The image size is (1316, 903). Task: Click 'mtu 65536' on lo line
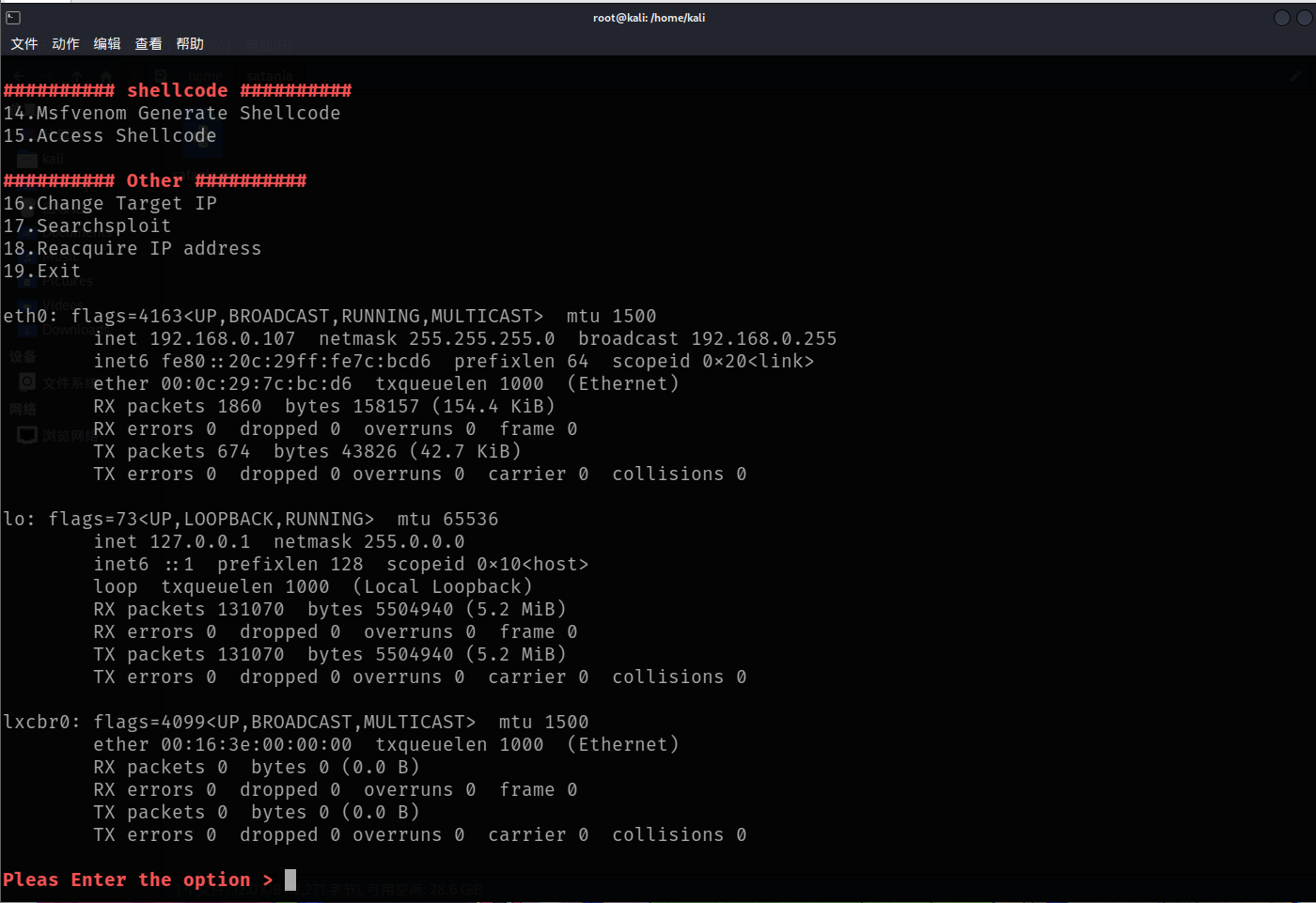pos(448,519)
